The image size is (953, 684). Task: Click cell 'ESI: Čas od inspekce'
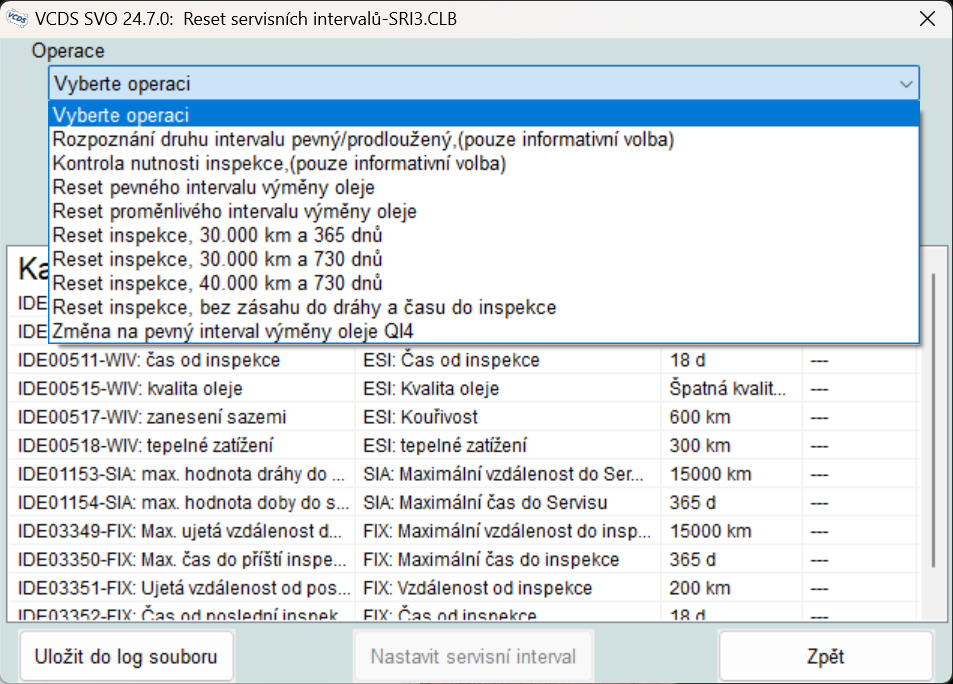tap(508, 360)
